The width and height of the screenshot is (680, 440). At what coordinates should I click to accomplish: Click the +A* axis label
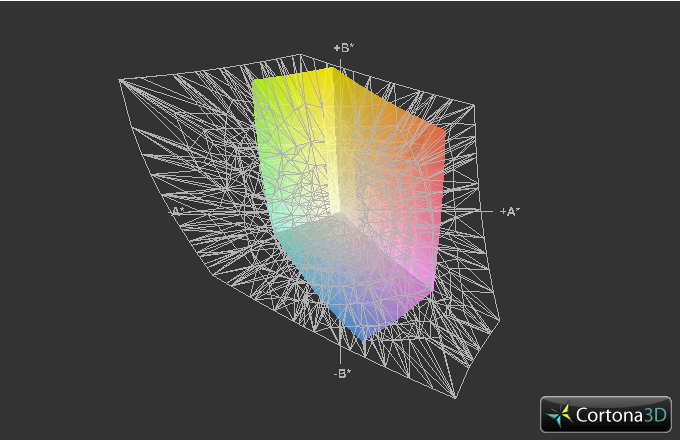(x=510, y=212)
